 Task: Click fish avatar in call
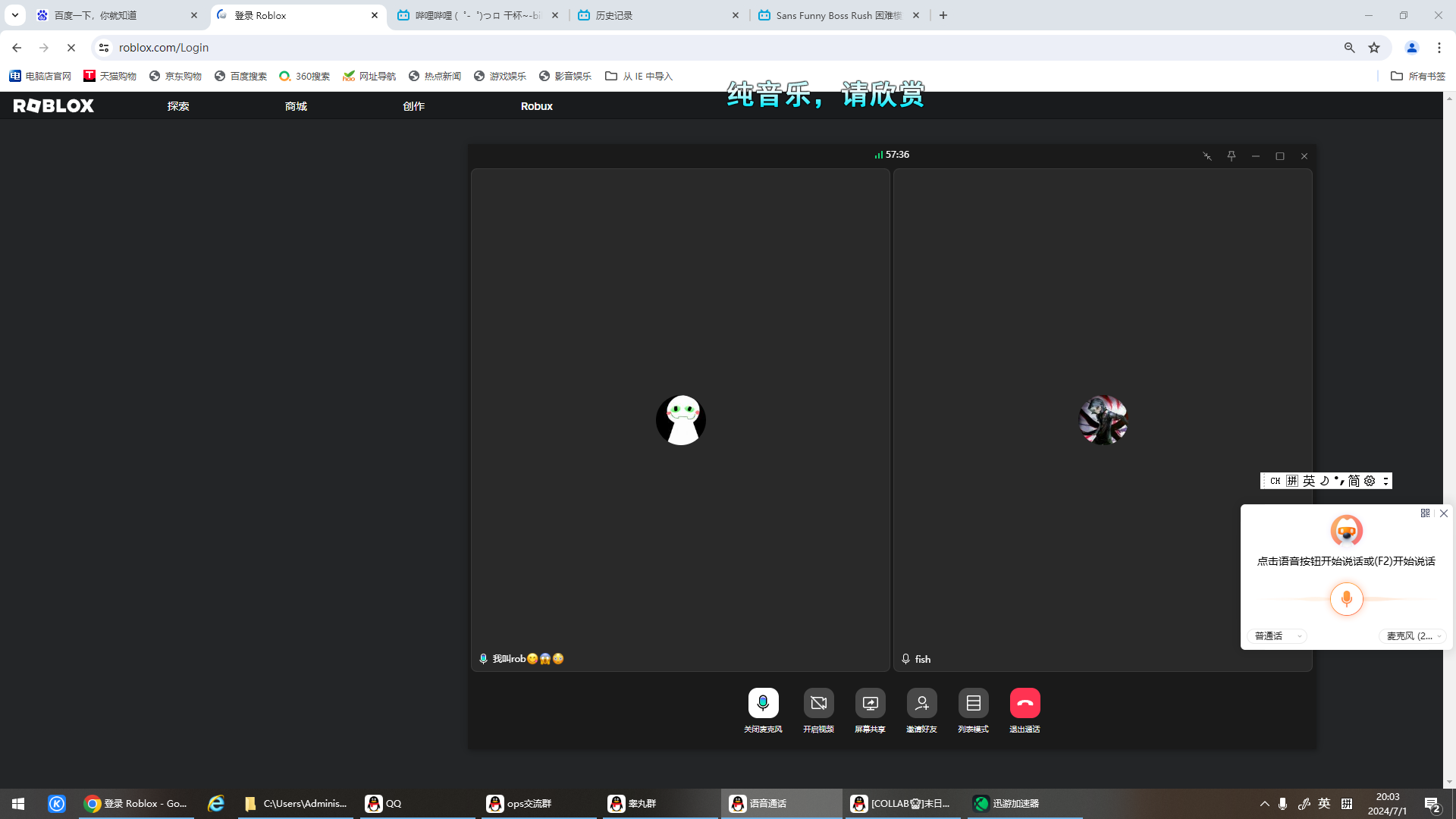[1103, 420]
